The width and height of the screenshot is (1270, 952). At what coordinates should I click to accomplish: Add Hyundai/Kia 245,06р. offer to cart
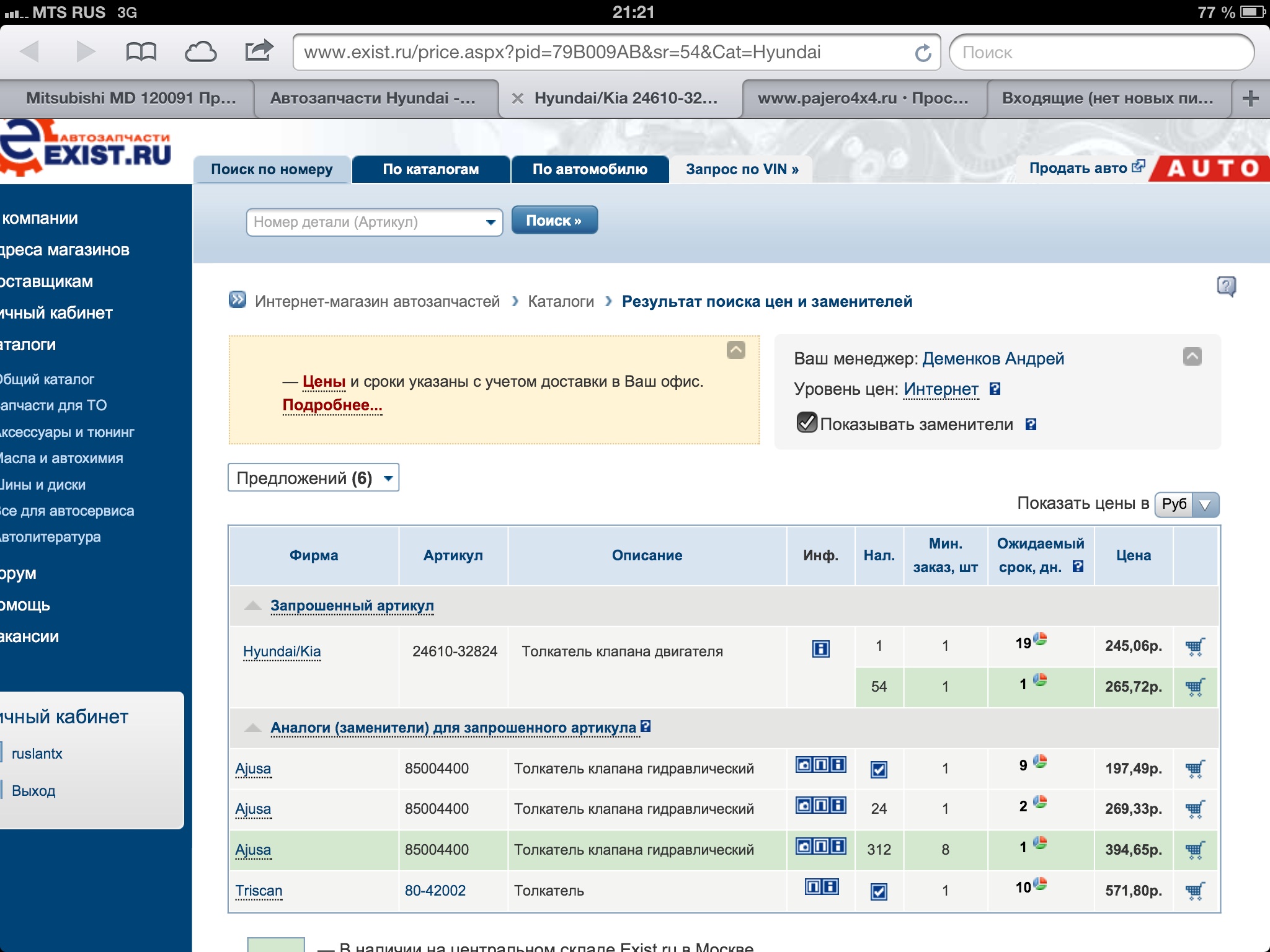point(1194,646)
